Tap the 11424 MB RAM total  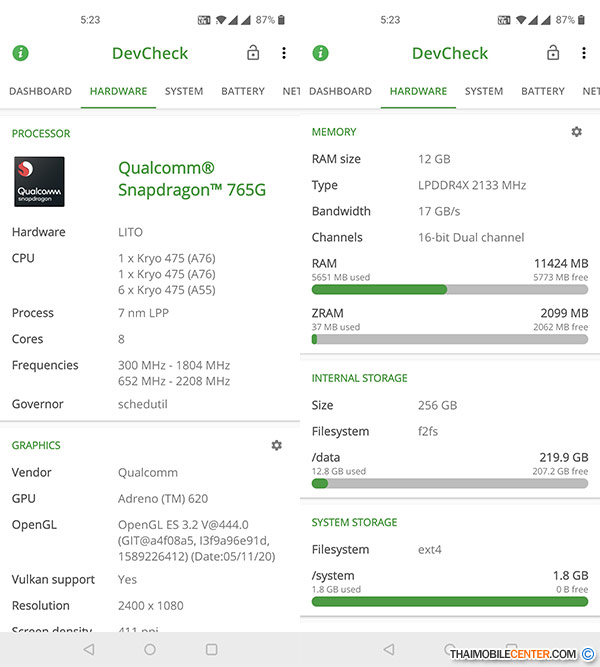[561, 263]
